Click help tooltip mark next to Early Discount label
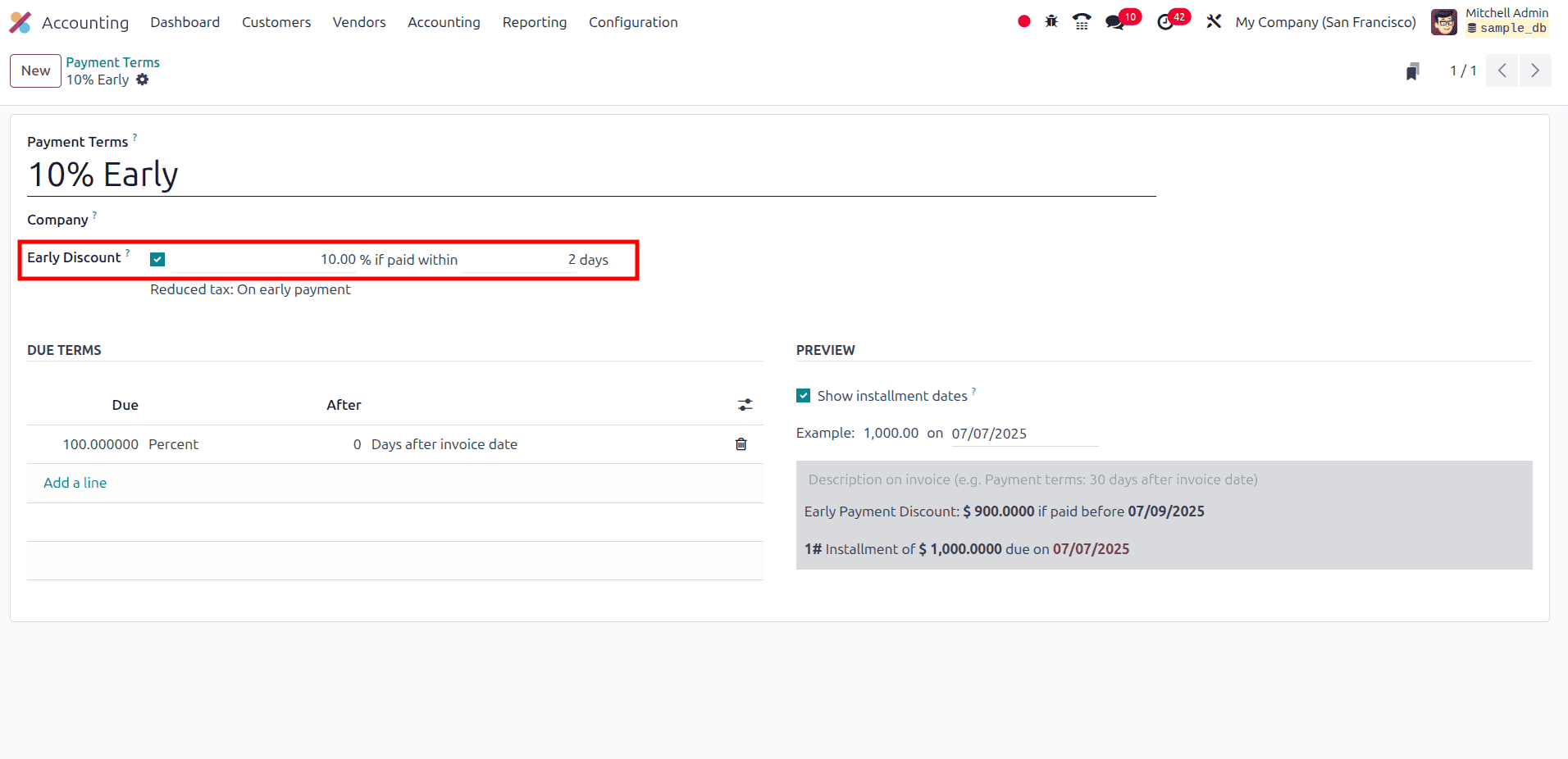The width and height of the screenshot is (1568, 759). 127,253
